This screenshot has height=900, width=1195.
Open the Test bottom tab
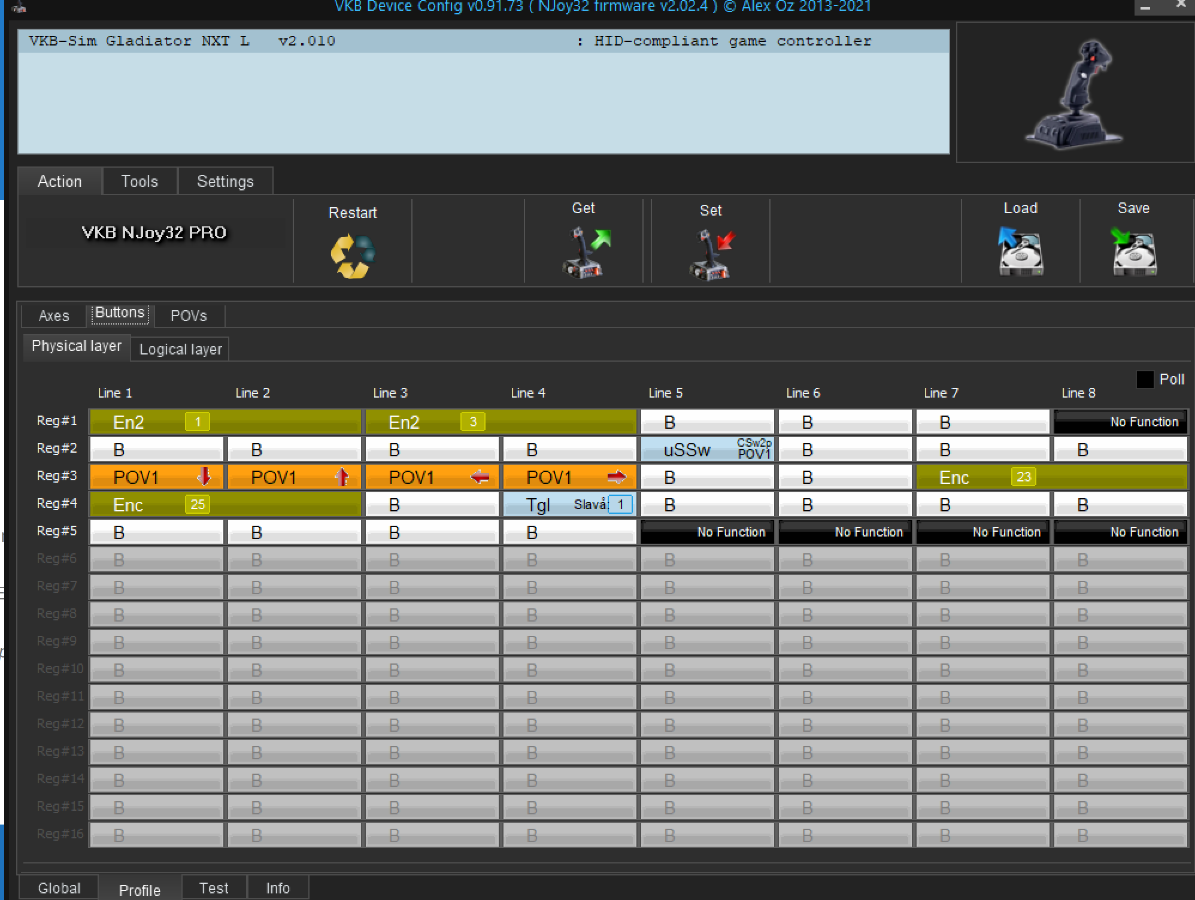tap(214, 888)
